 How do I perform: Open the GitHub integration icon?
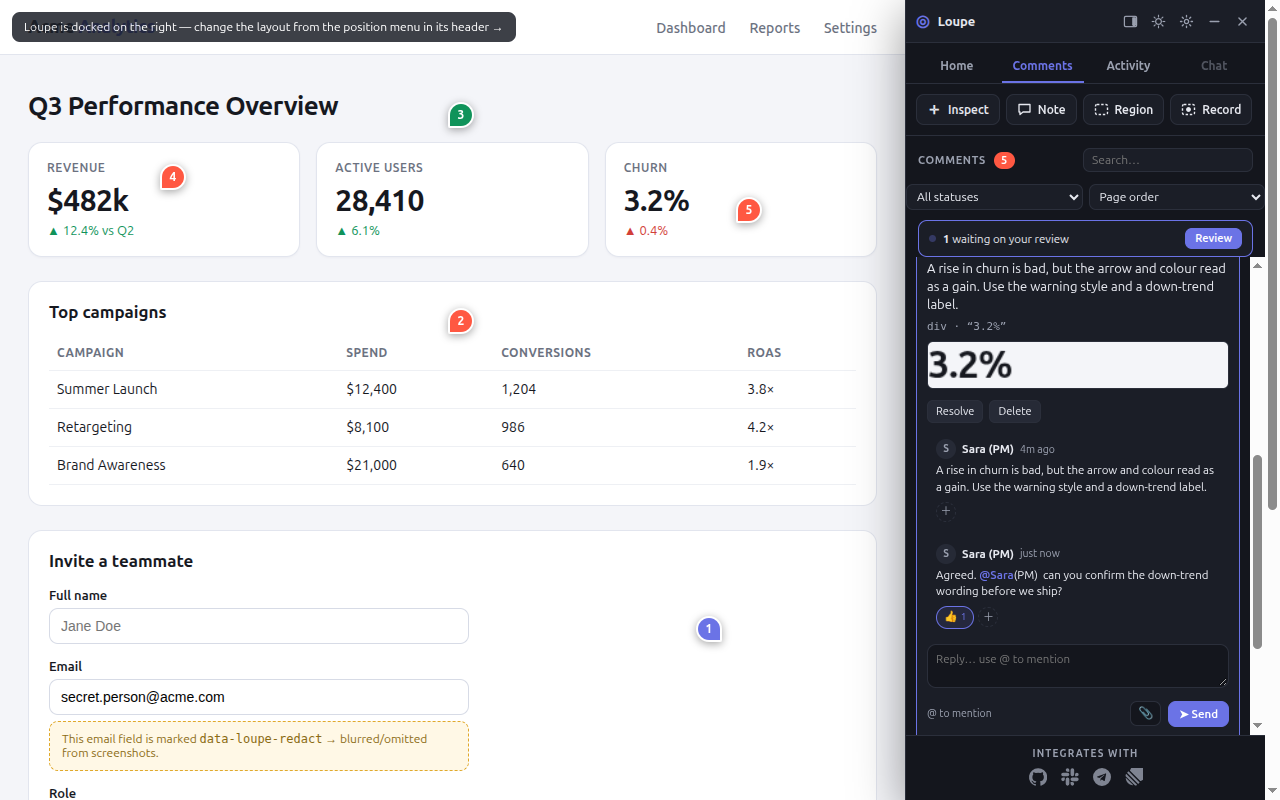pos(1038,777)
